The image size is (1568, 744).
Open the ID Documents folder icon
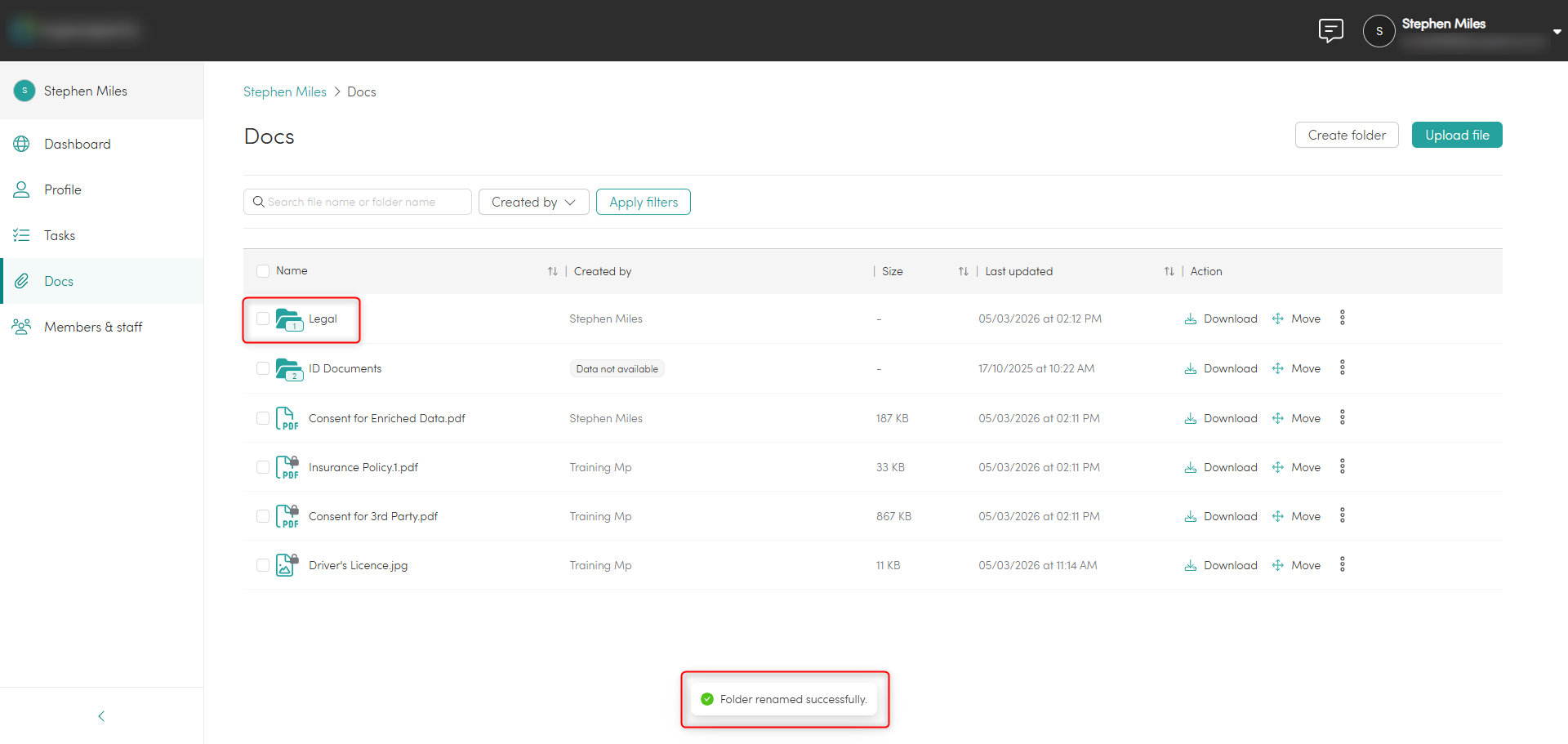289,369
